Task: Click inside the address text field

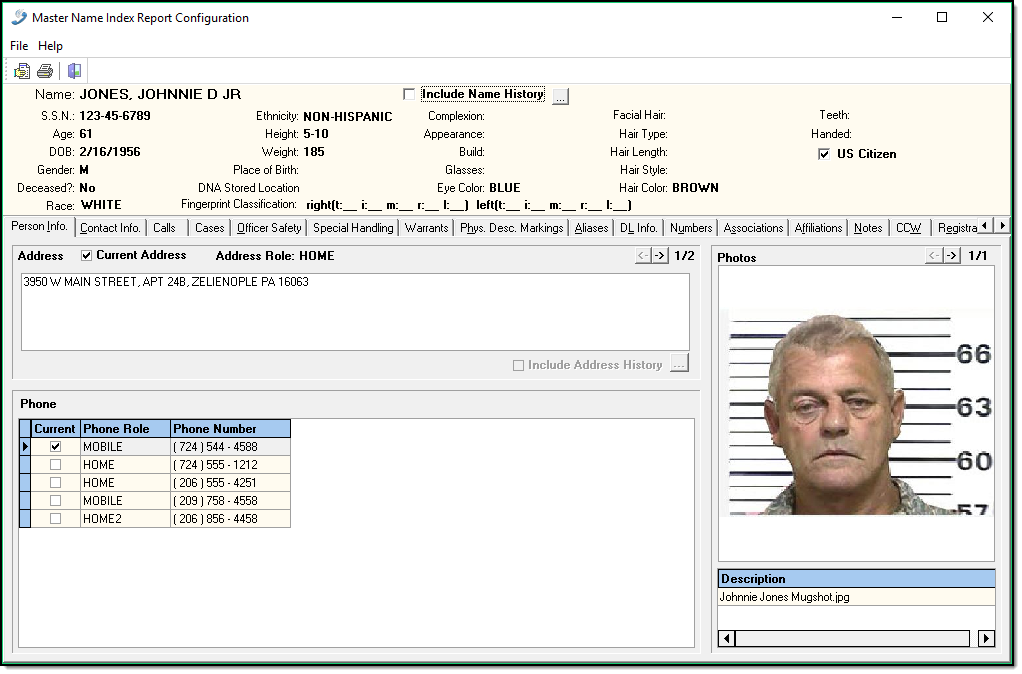Action: click(x=355, y=312)
